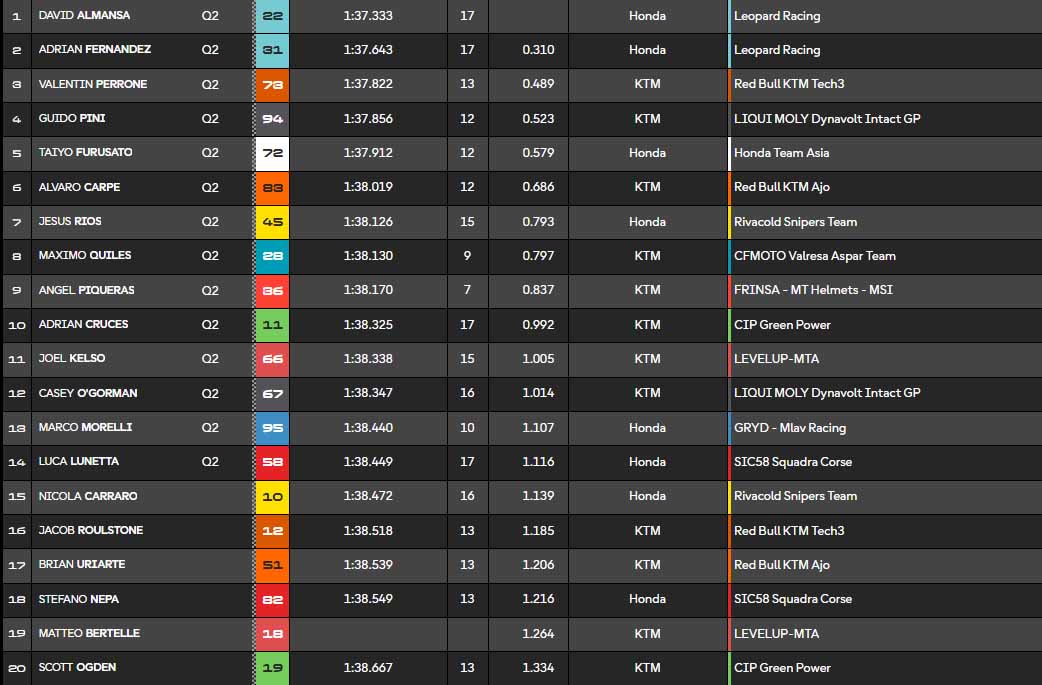Screen dimensions: 1042x685
Task: Click Angel Piqueras' lap time 1:38.170
Action: tap(368, 290)
